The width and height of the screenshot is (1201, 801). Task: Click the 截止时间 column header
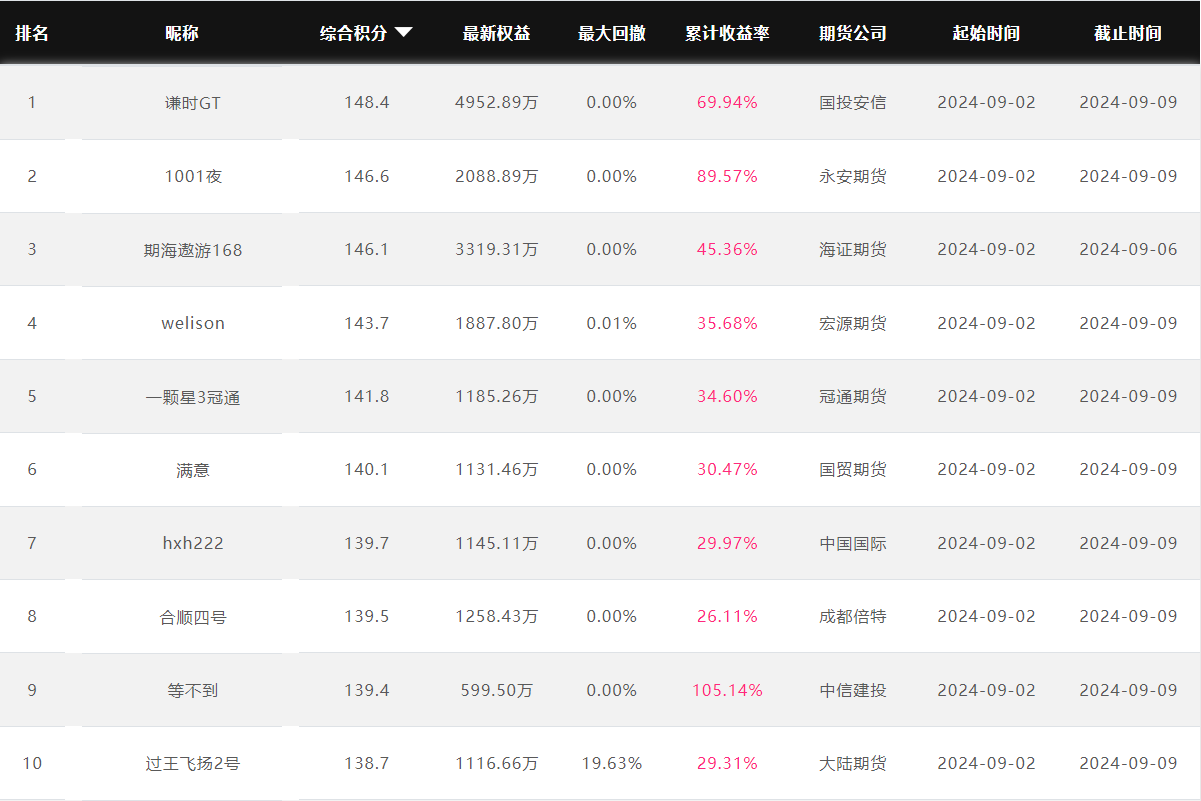(x=1128, y=33)
